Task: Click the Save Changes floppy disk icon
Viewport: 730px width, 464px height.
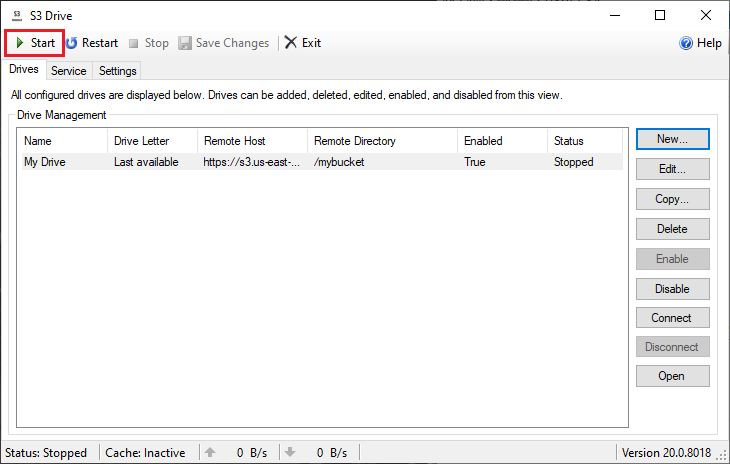Action: pyautogui.click(x=185, y=43)
